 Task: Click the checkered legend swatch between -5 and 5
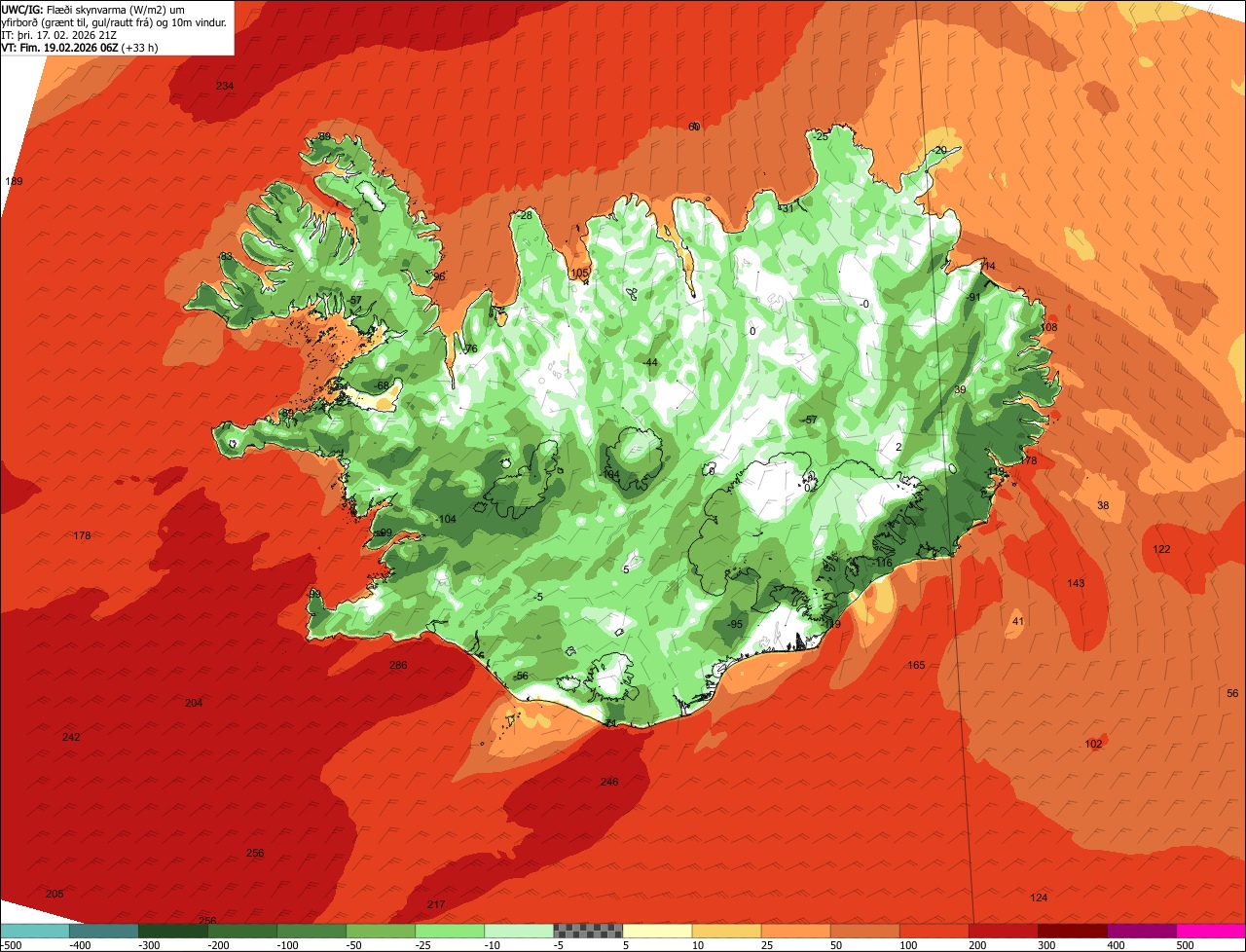pos(588,931)
